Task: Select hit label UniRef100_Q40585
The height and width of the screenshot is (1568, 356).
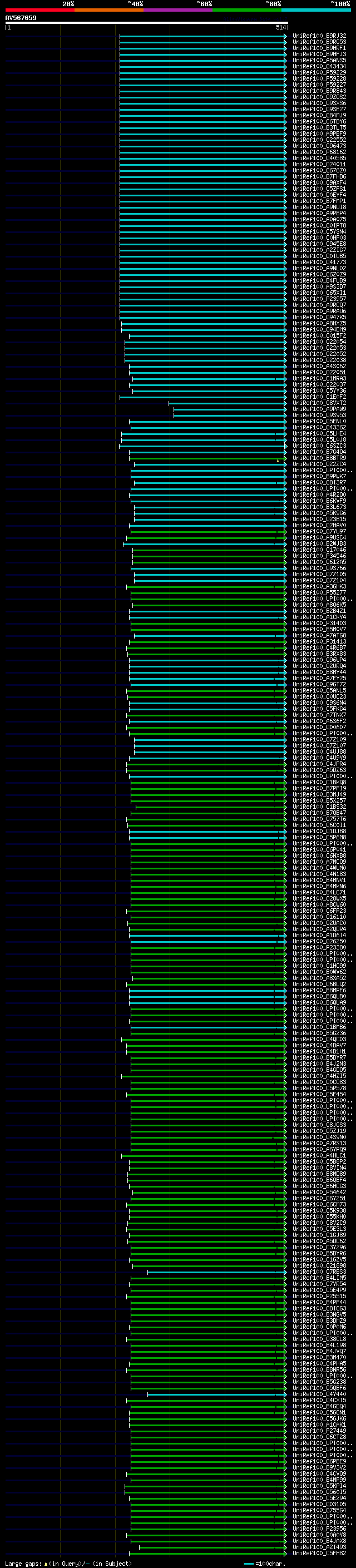Action: [x=319, y=159]
